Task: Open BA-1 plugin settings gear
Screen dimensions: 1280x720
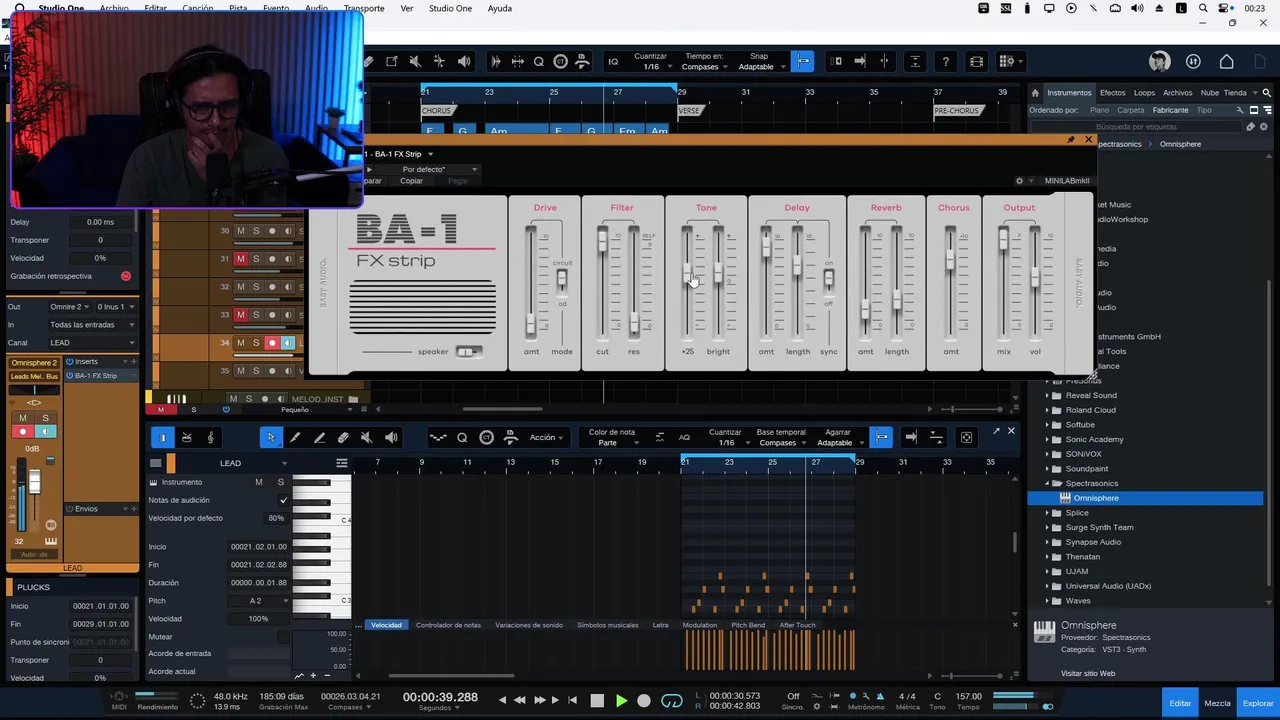Action: tap(1019, 181)
